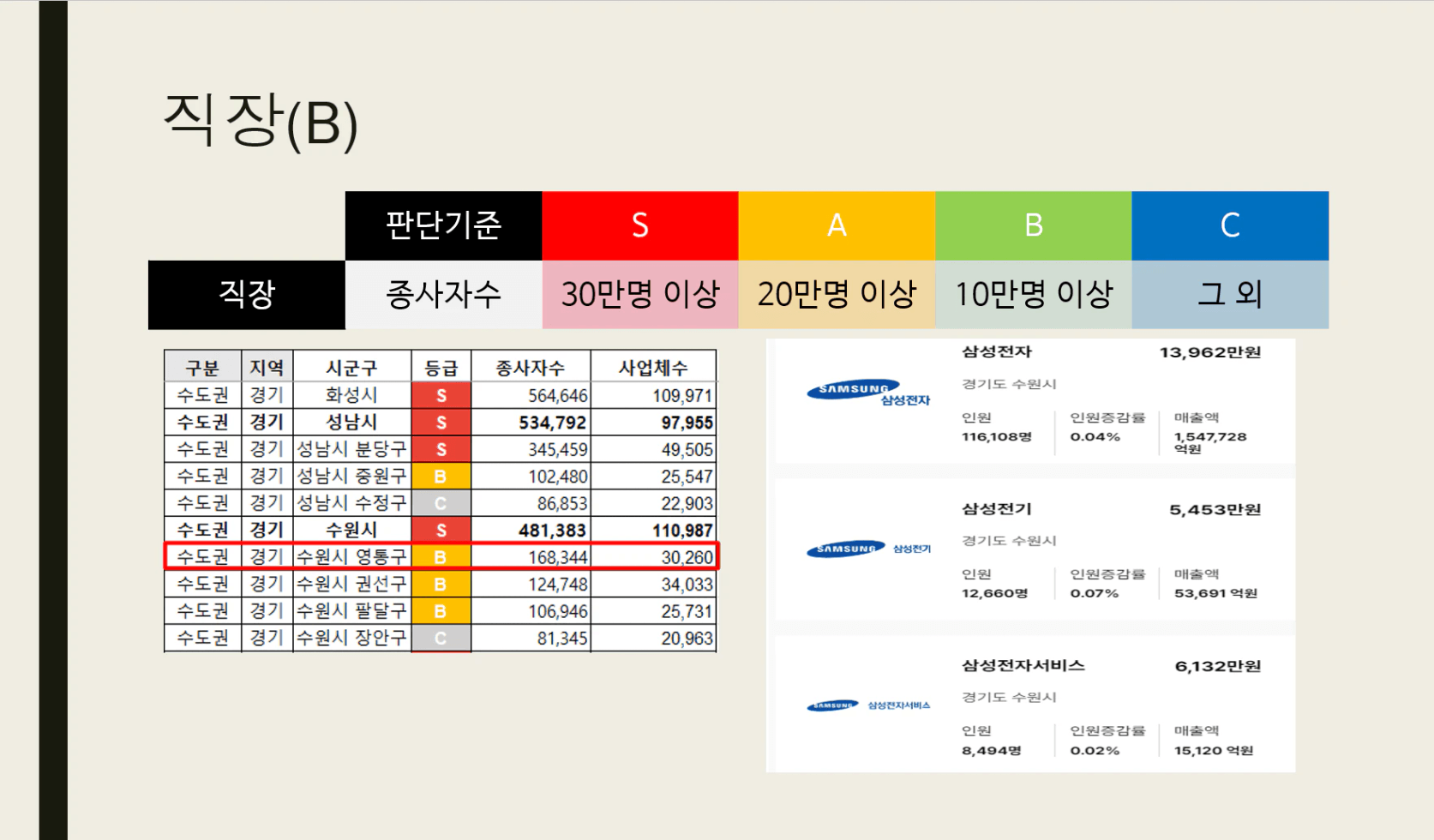Click the 81,345 value
This screenshot has height=840, width=1434.
coord(562,639)
